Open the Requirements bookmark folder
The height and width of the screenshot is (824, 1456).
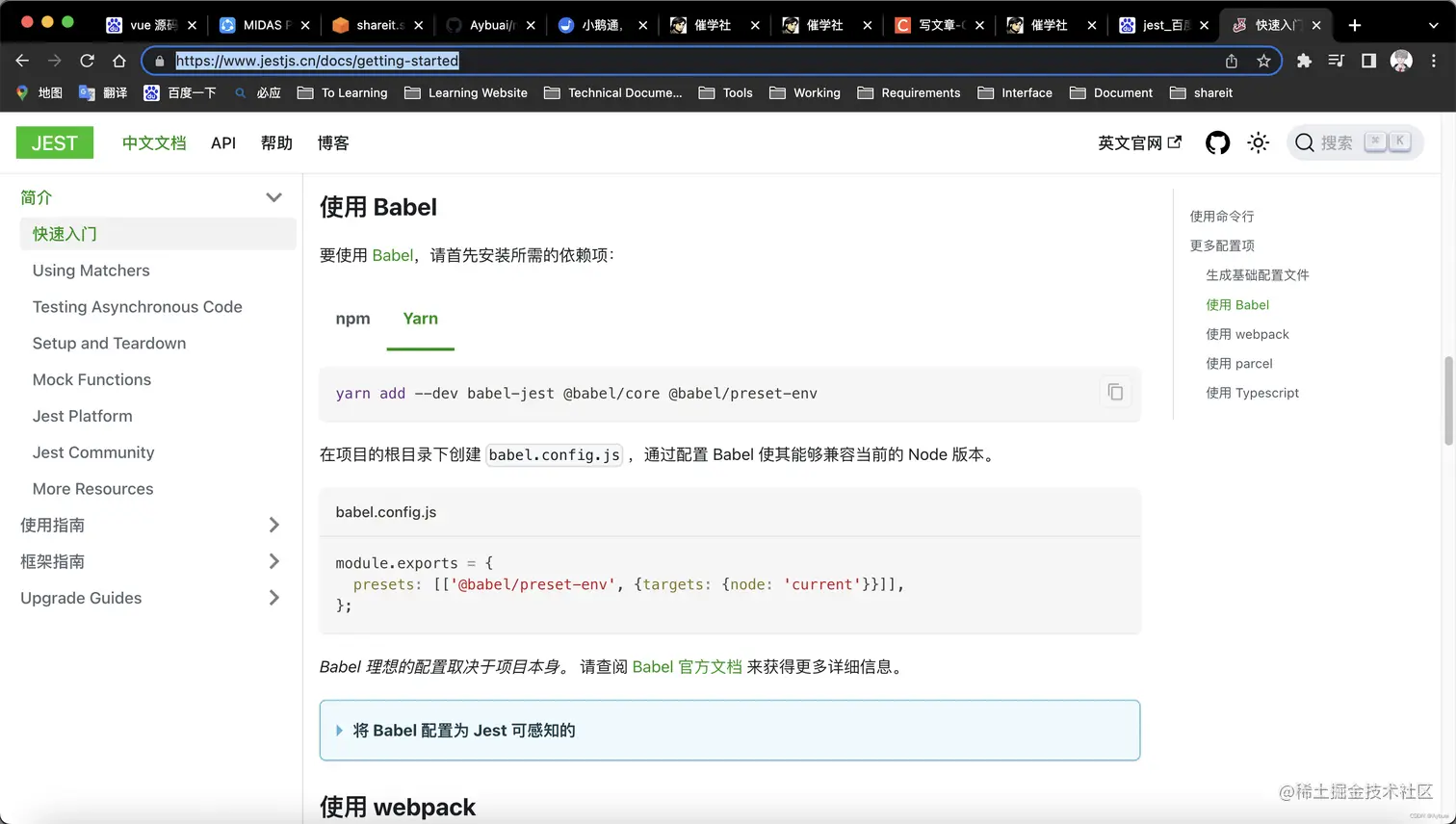pyautogui.click(x=909, y=92)
